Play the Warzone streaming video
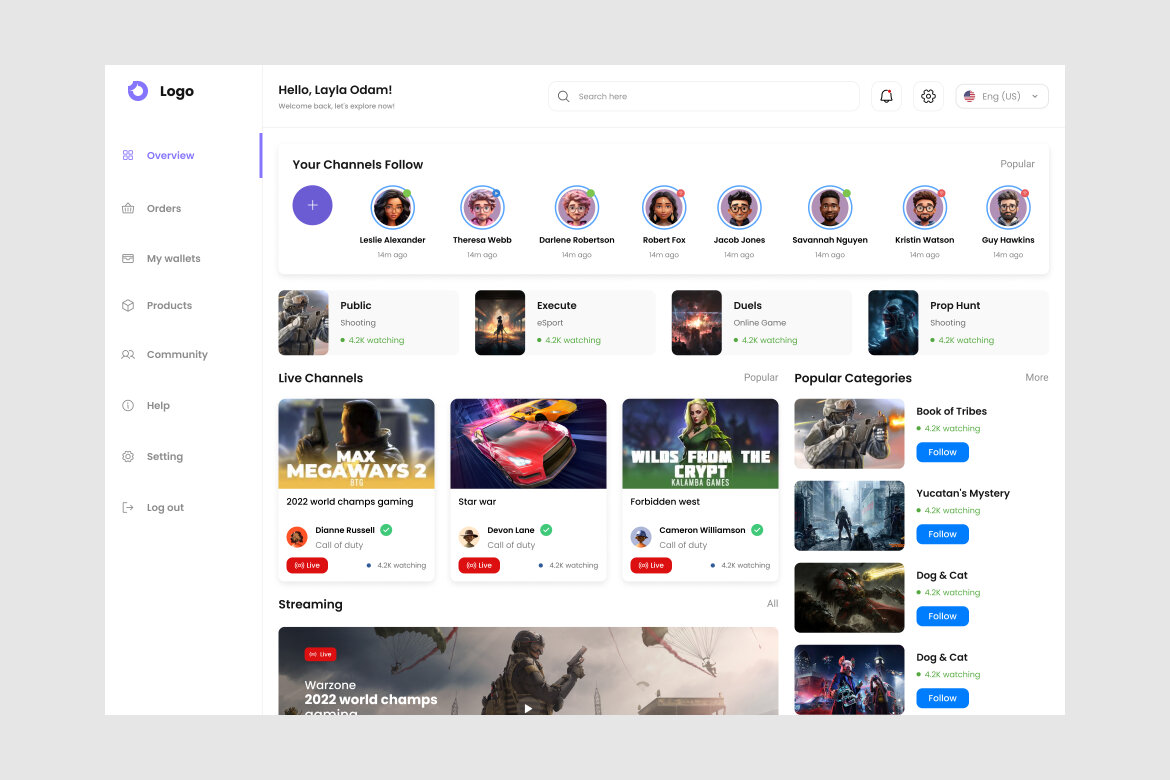 tap(528, 708)
